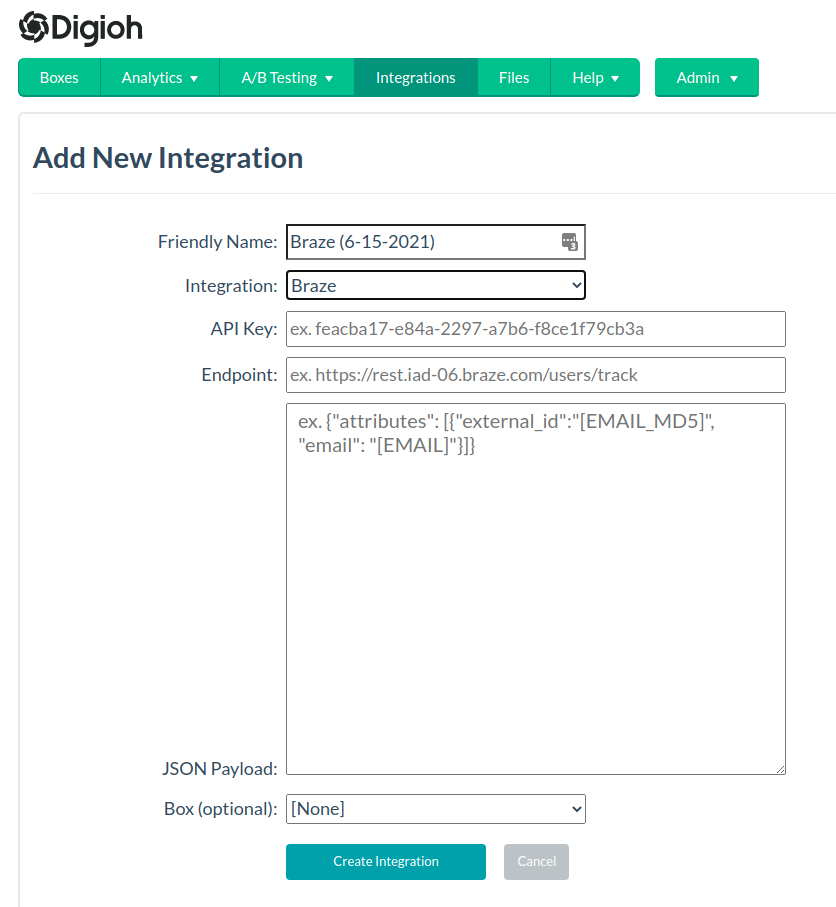
Task: Click the Integration label
Action: [231, 286]
